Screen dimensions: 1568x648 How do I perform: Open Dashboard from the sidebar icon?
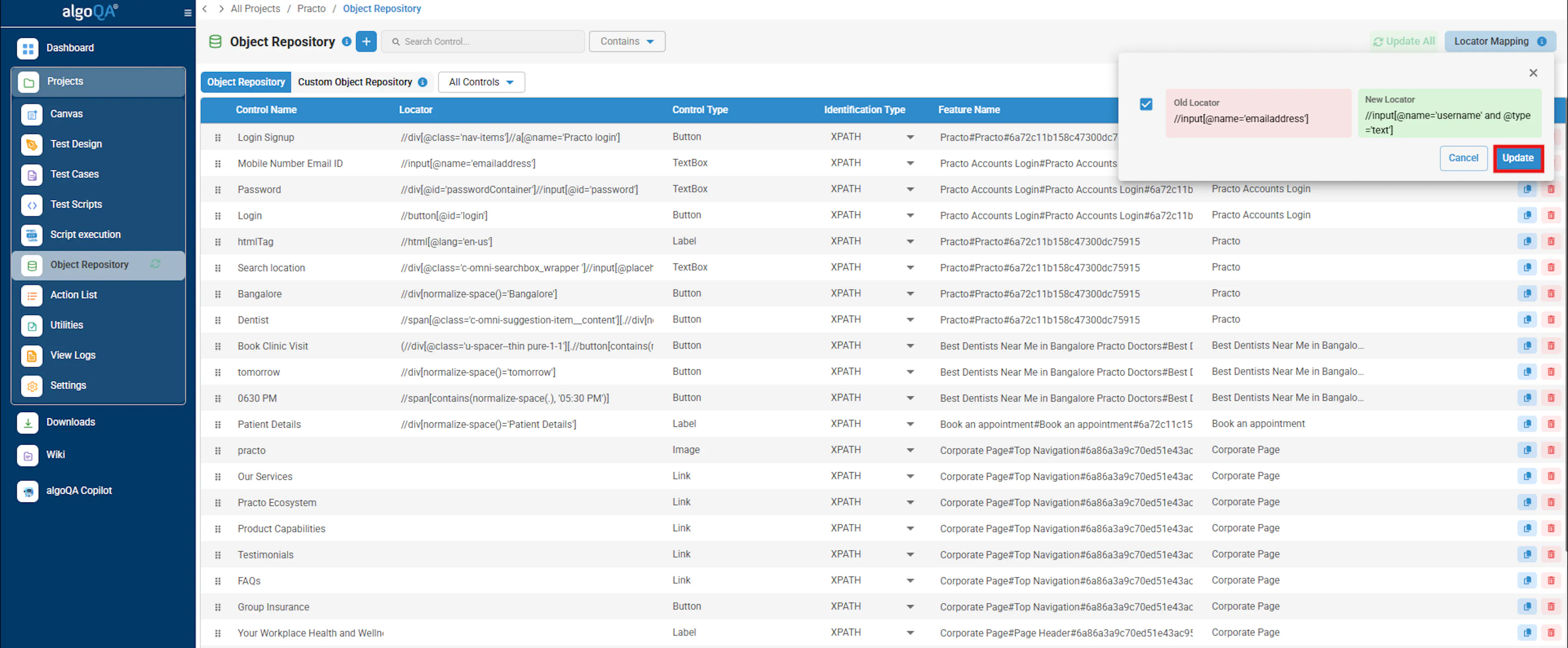coord(28,48)
